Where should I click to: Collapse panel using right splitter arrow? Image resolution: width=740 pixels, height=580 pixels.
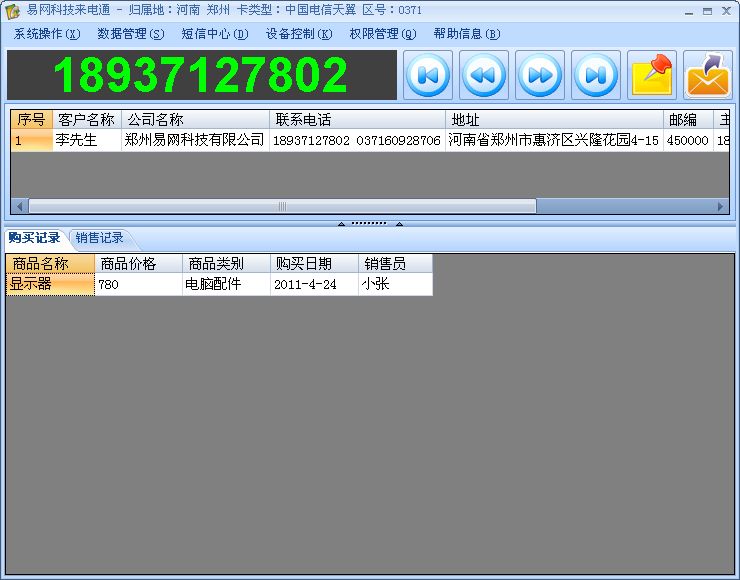pyautogui.click(x=399, y=224)
